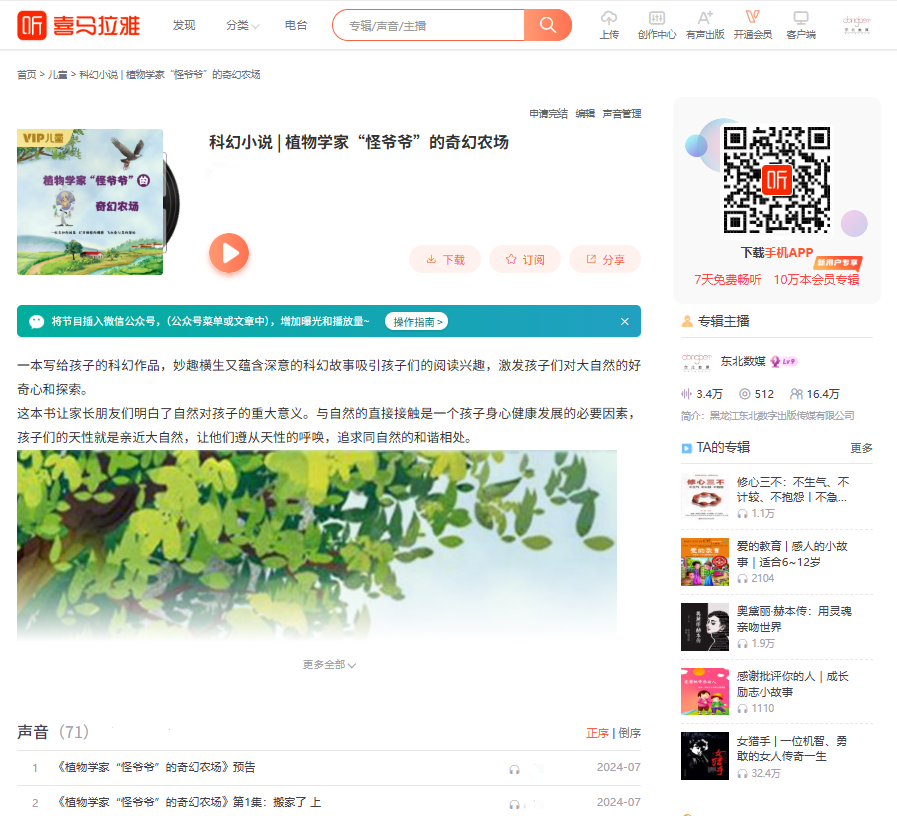Screen dimensions: 897x816
Task: Click the search box 专辑/声音/主播
Action: coord(430,25)
